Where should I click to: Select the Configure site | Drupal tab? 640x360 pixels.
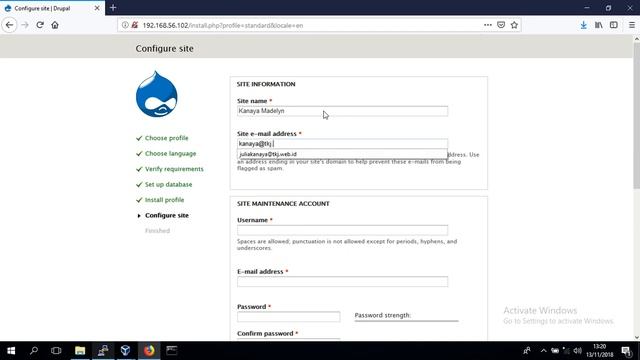(52, 8)
